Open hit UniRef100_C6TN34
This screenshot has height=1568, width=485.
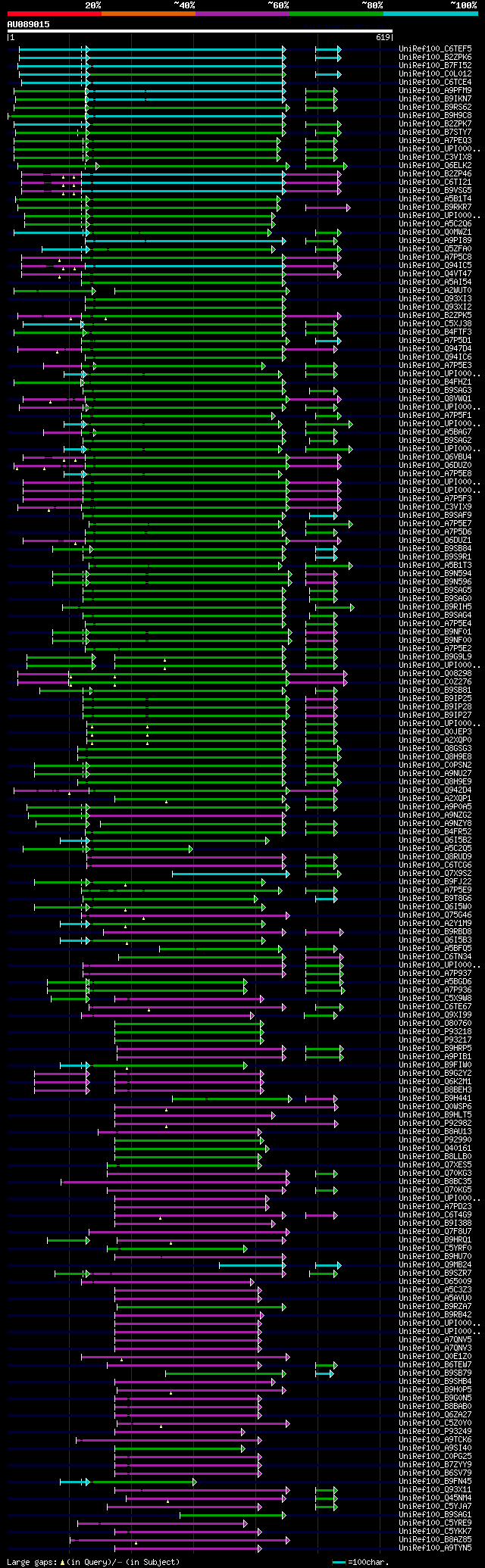(x=435, y=956)
